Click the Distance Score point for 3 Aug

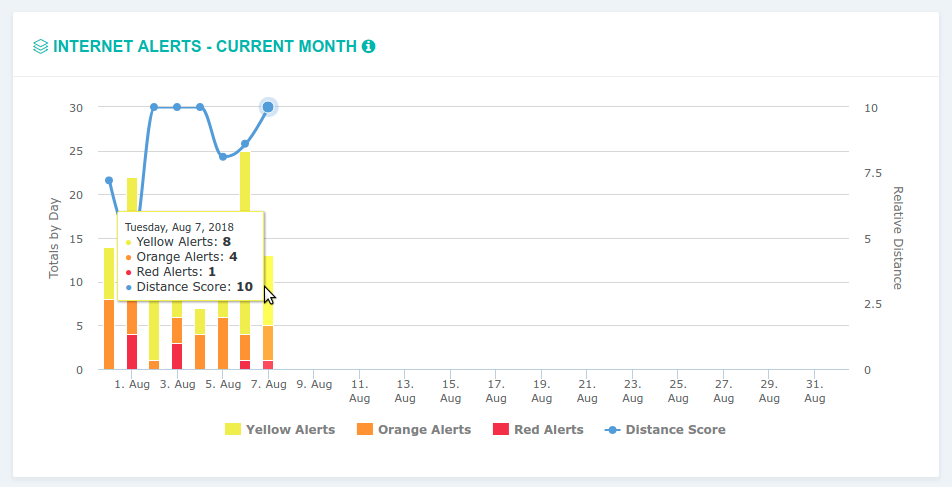pos(177,107)
